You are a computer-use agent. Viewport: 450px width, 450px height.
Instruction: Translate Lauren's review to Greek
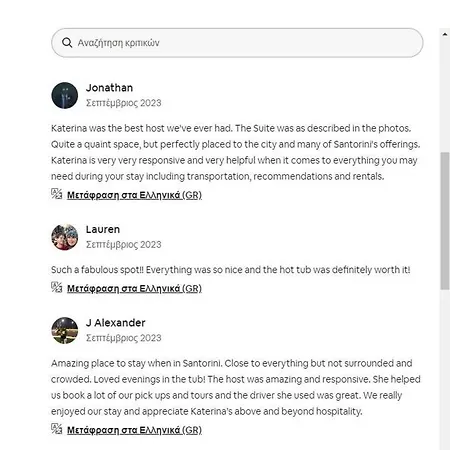tap(134, 288)
